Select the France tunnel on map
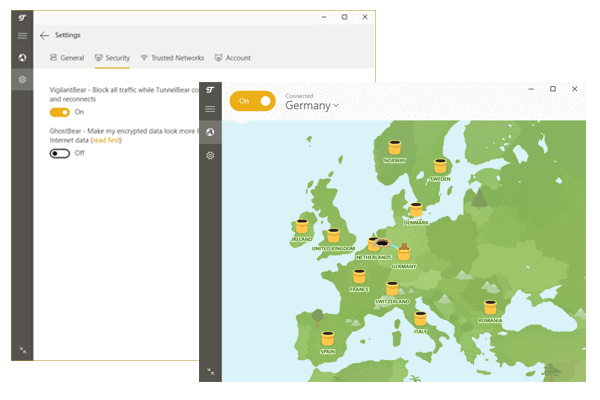This screenshot has height=400, width=600. [x=359, y=276]
